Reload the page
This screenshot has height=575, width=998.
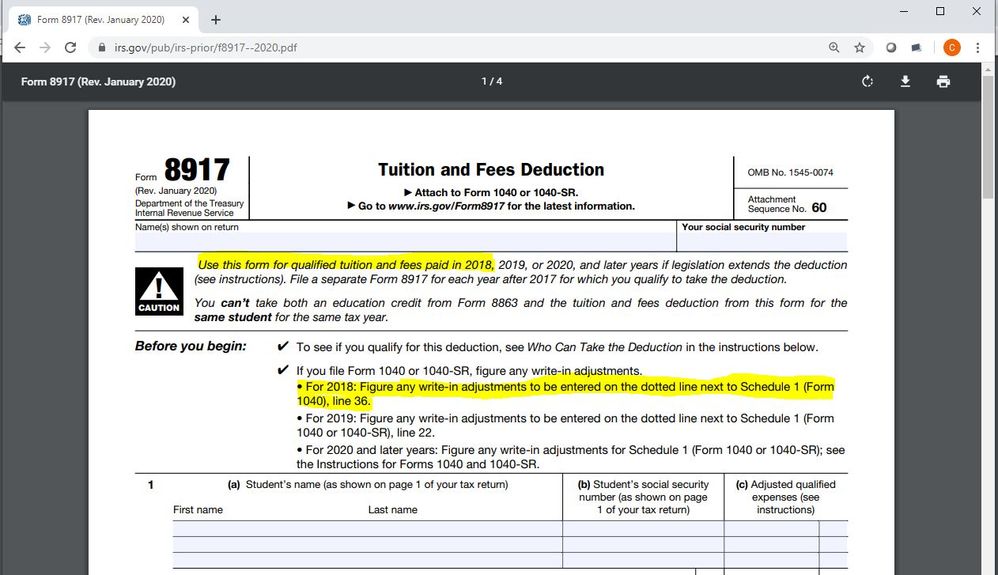pos(70,48)
